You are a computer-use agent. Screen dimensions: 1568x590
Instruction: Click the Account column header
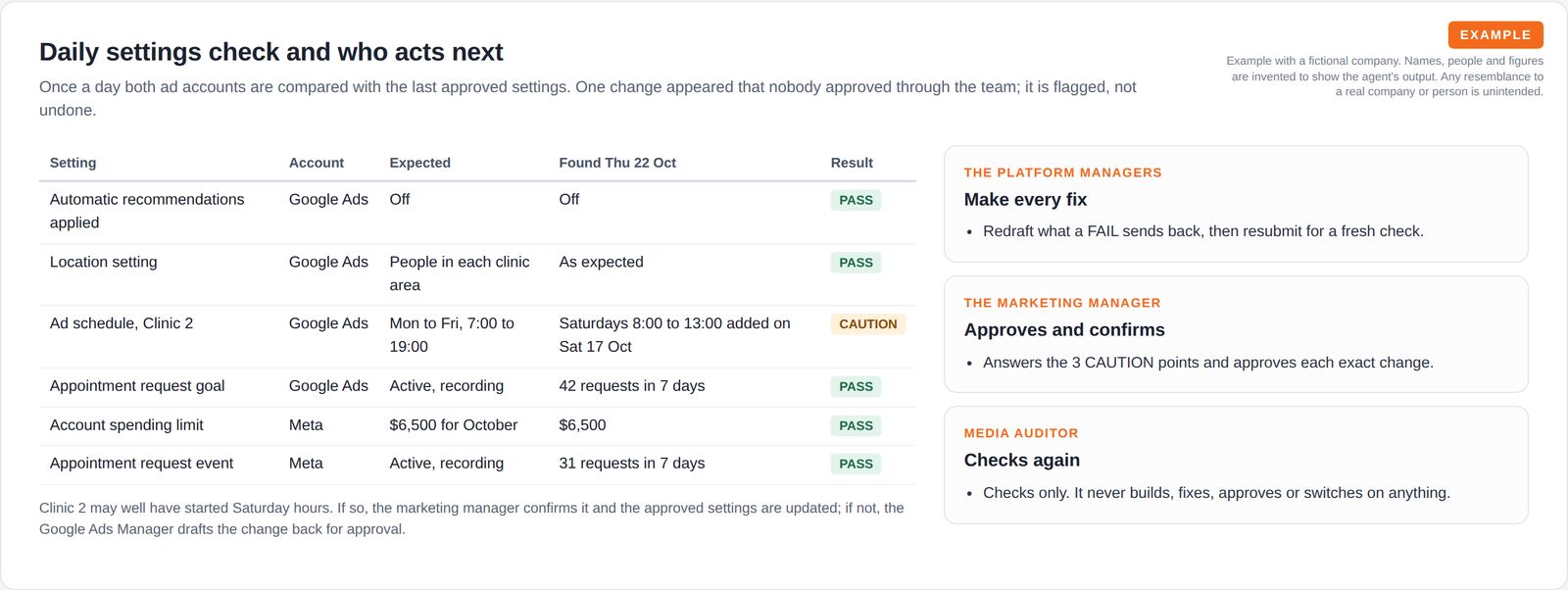coord(317,163)
